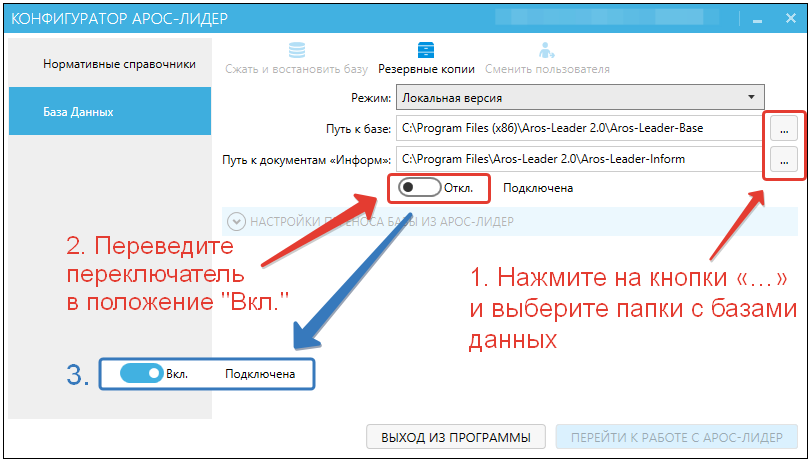
Task: Open the Резервные копии backup icon
Action: (426, 50)
